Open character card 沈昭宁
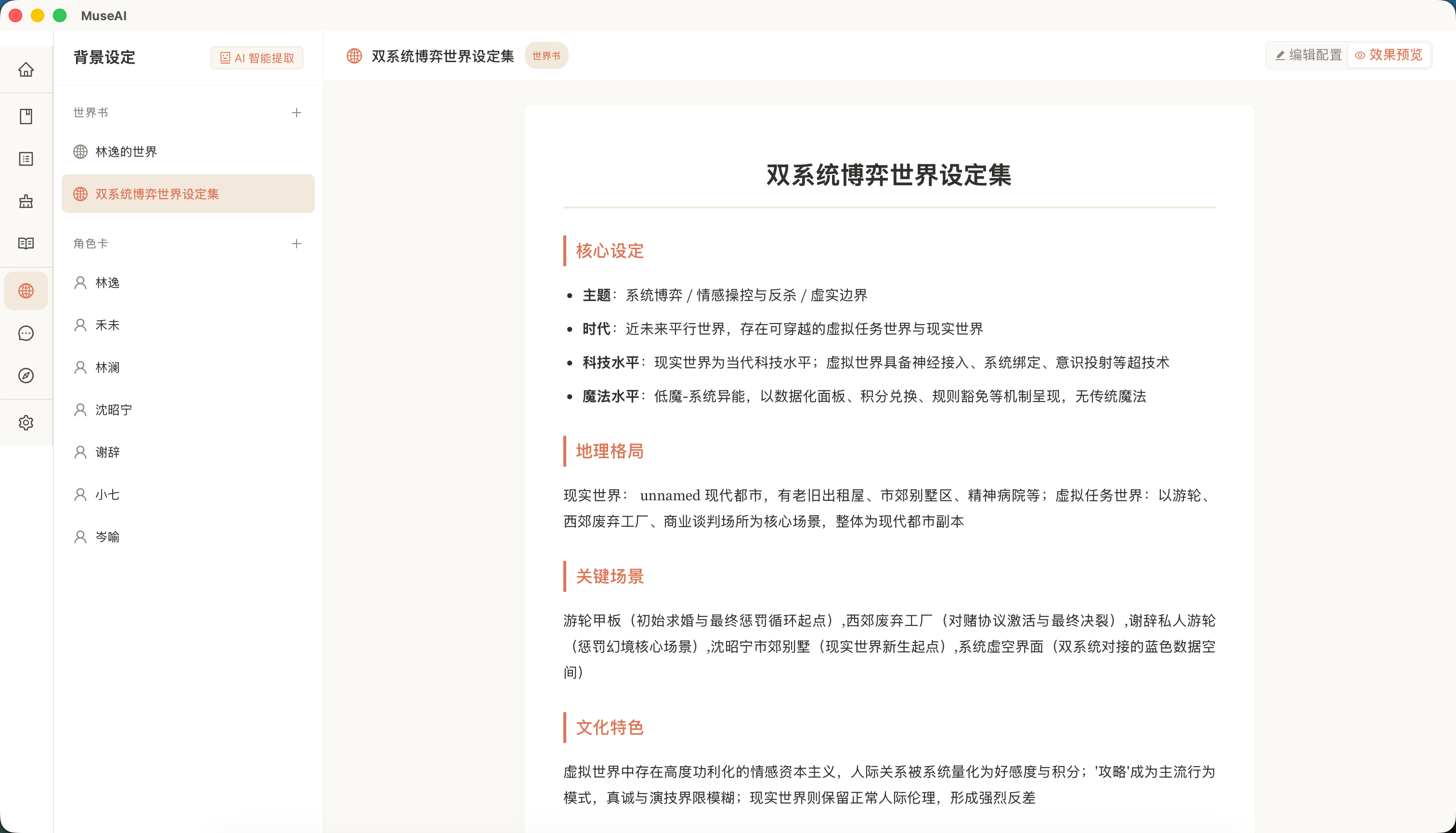1456x833 pixels. (188, 410)
